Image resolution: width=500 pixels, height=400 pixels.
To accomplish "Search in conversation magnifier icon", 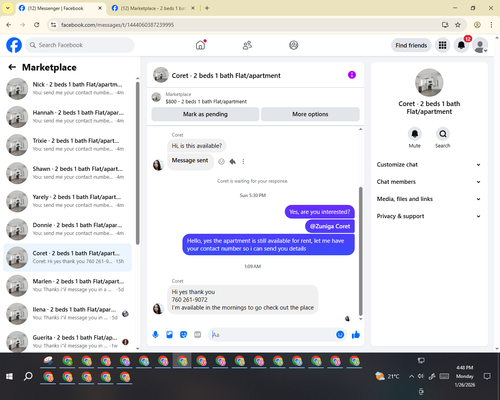I will 443,134.
